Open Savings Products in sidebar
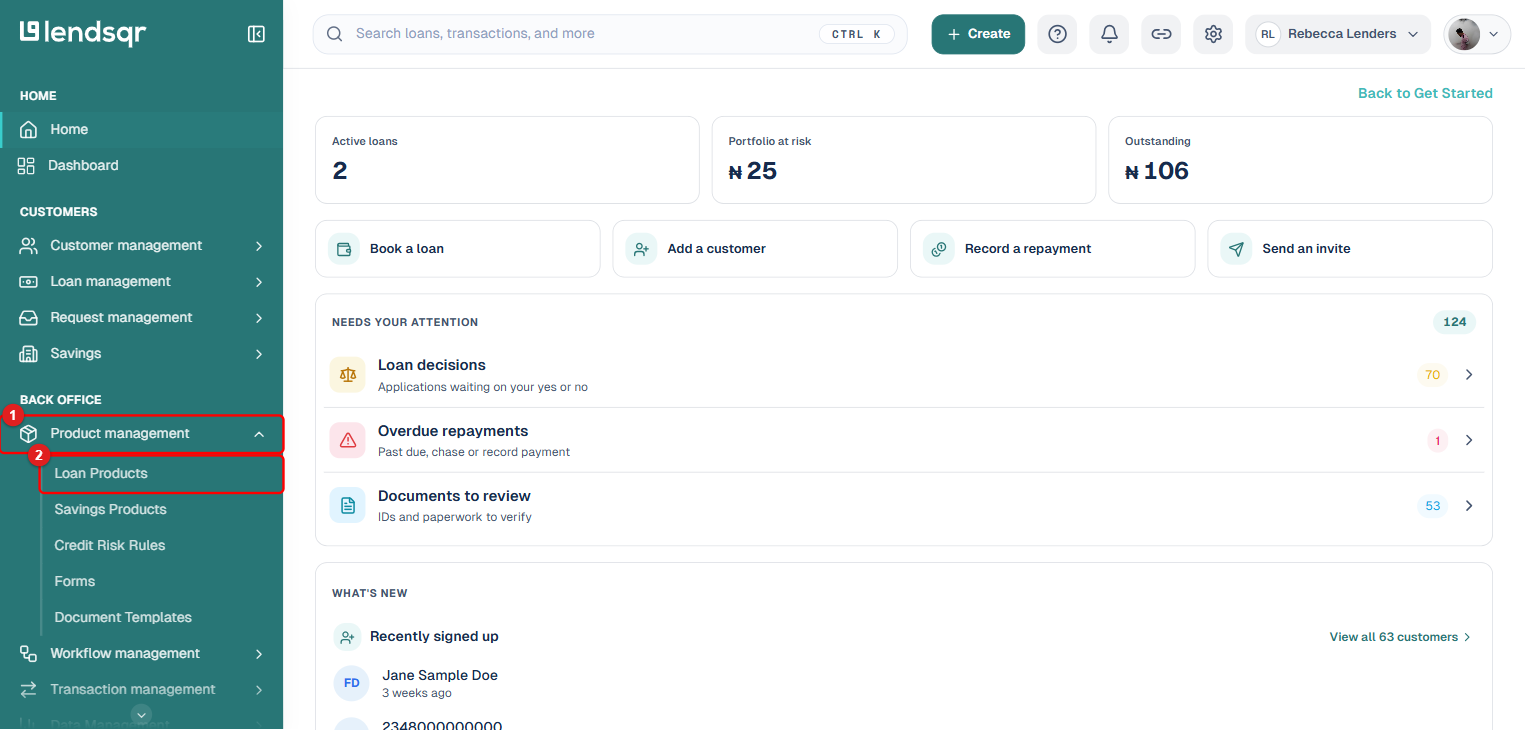The width and height of the screenshot is (1535, 730). [110, 510]
